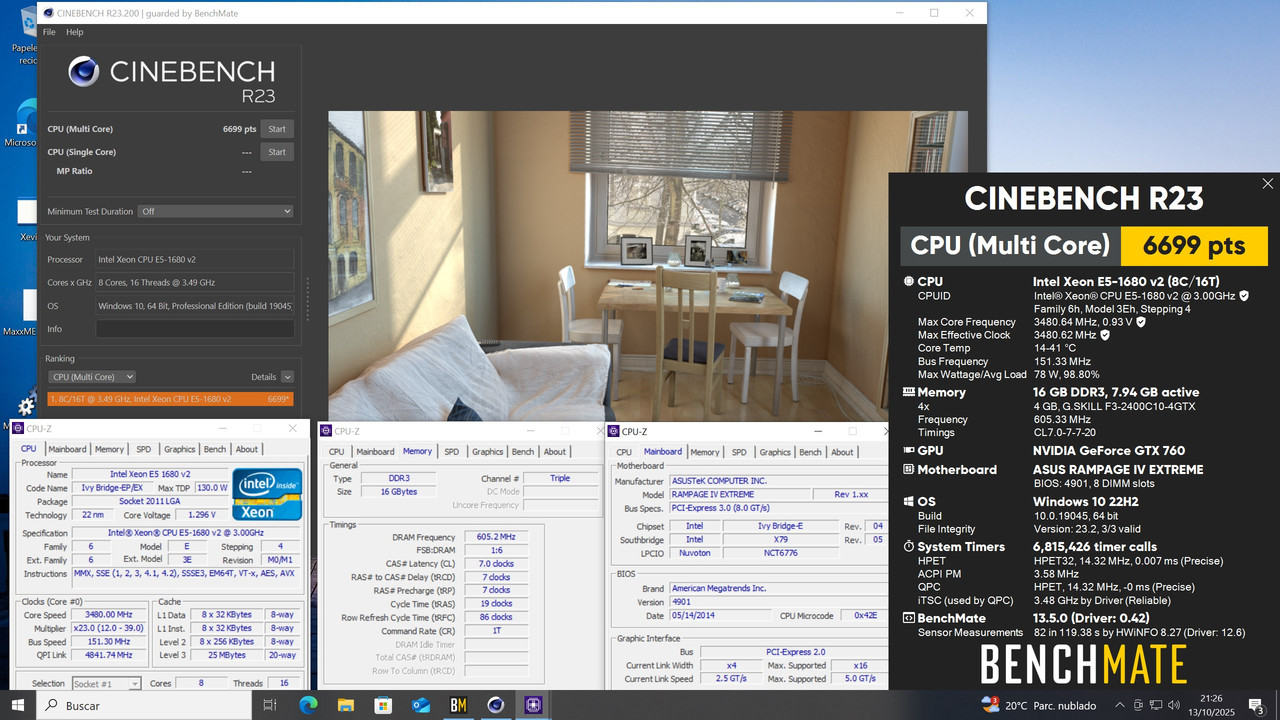Switch to Mainboard tab in the CPU tab window

[x=67, y=449]
